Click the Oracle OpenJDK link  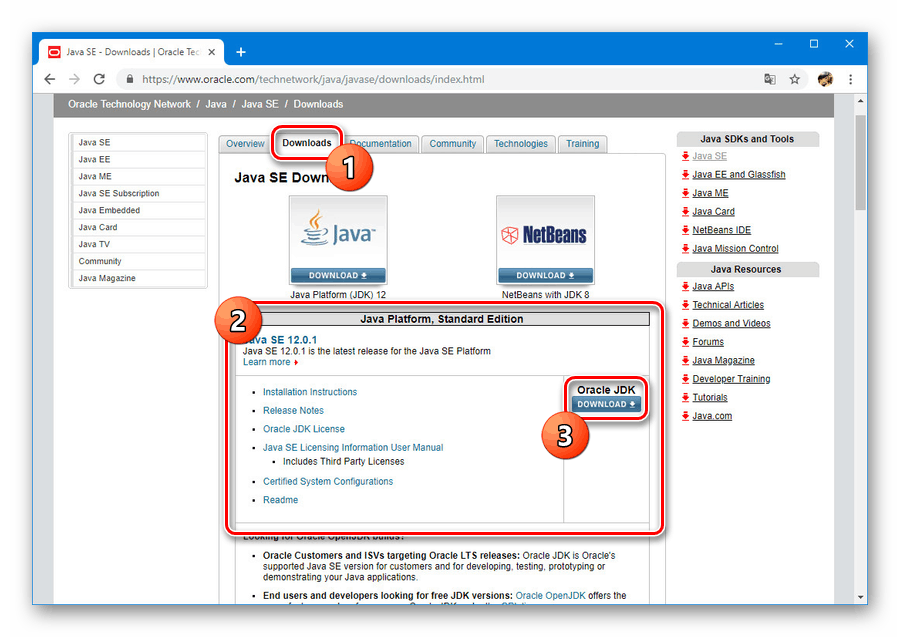(x=550, y=596)
